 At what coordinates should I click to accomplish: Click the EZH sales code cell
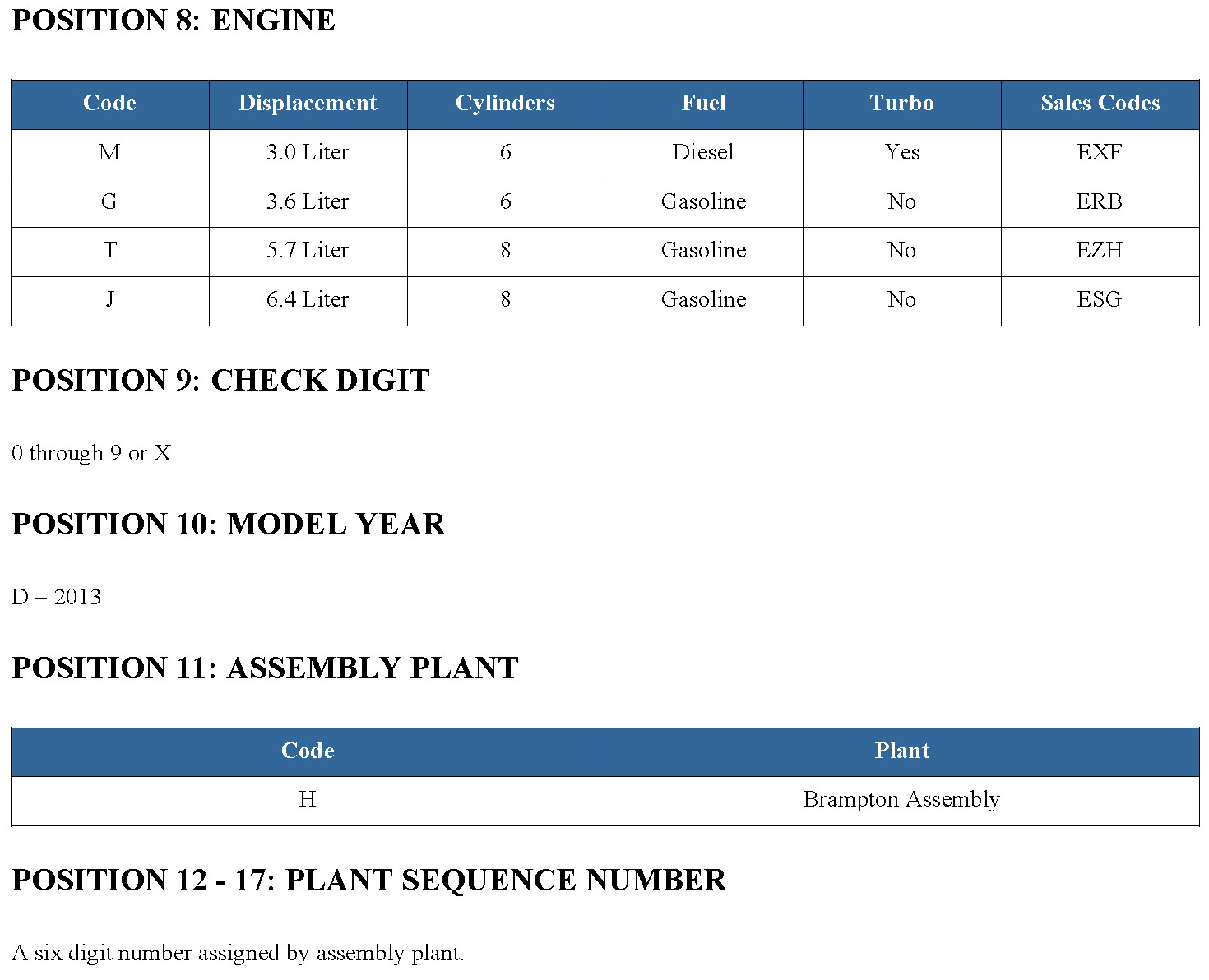[1100, 251]
